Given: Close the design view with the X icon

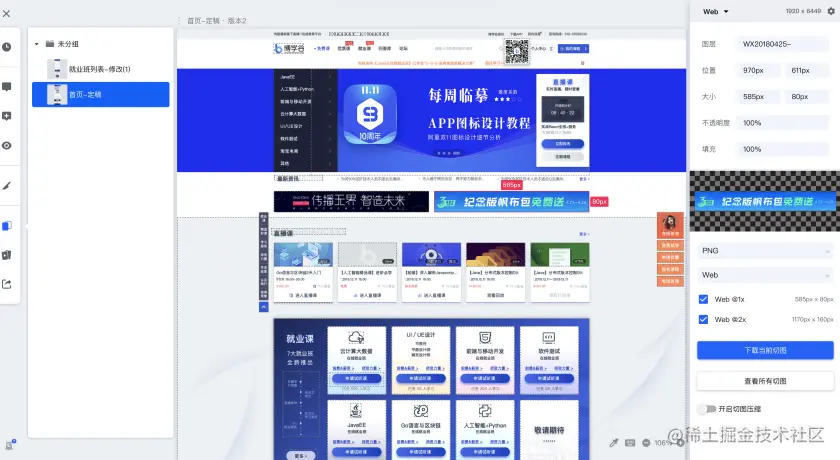Looking at the screenshot, I should point(6,13).
